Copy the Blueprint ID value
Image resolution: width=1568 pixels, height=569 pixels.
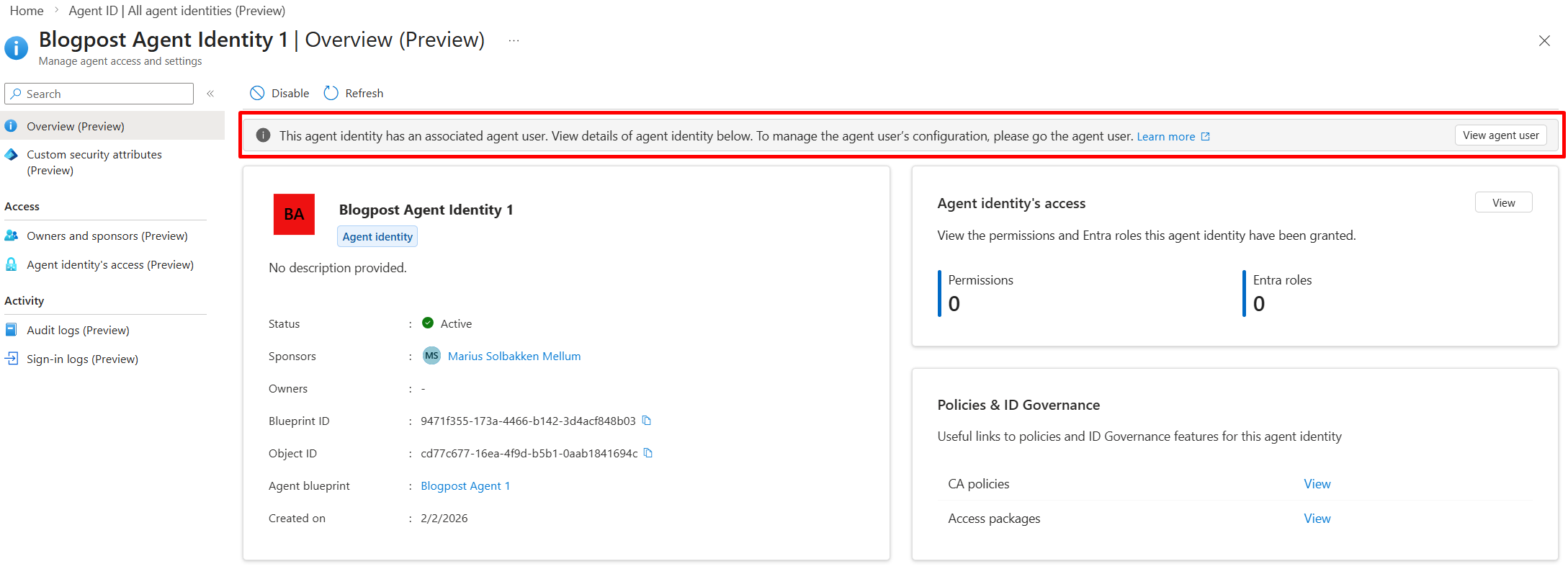647,421
